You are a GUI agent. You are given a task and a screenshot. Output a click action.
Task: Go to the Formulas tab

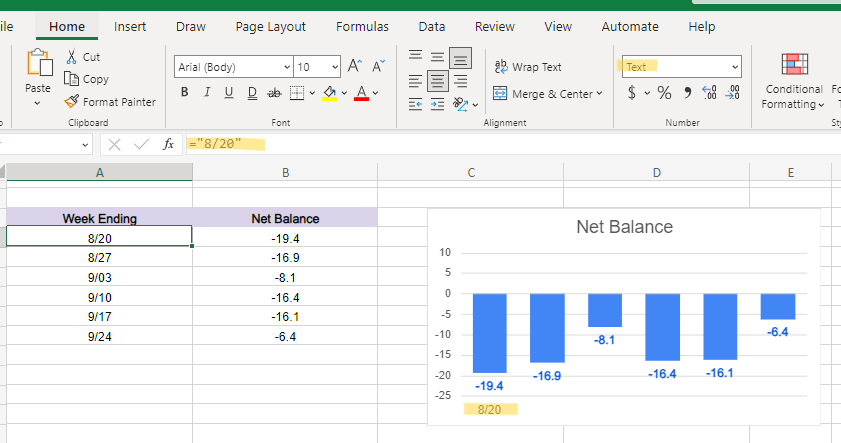point(362,26)
